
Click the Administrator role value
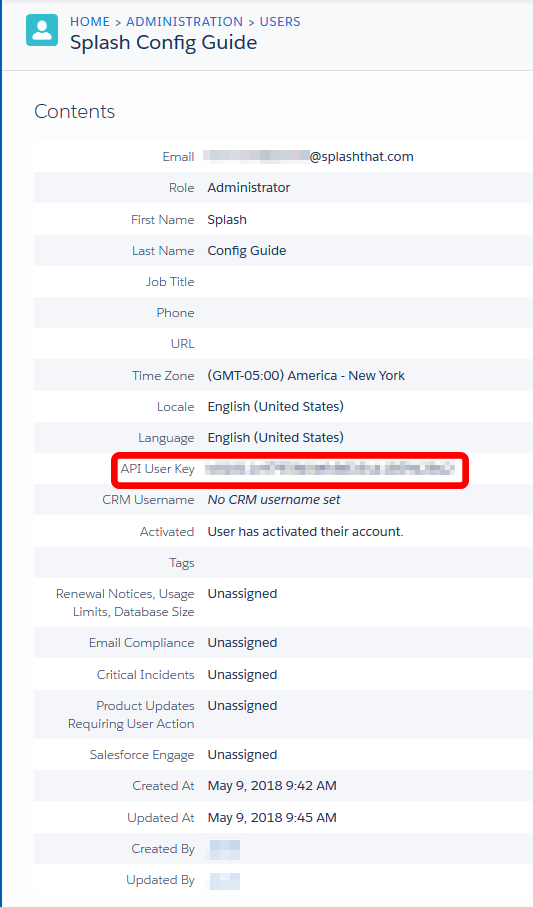[x=249, y=187]
